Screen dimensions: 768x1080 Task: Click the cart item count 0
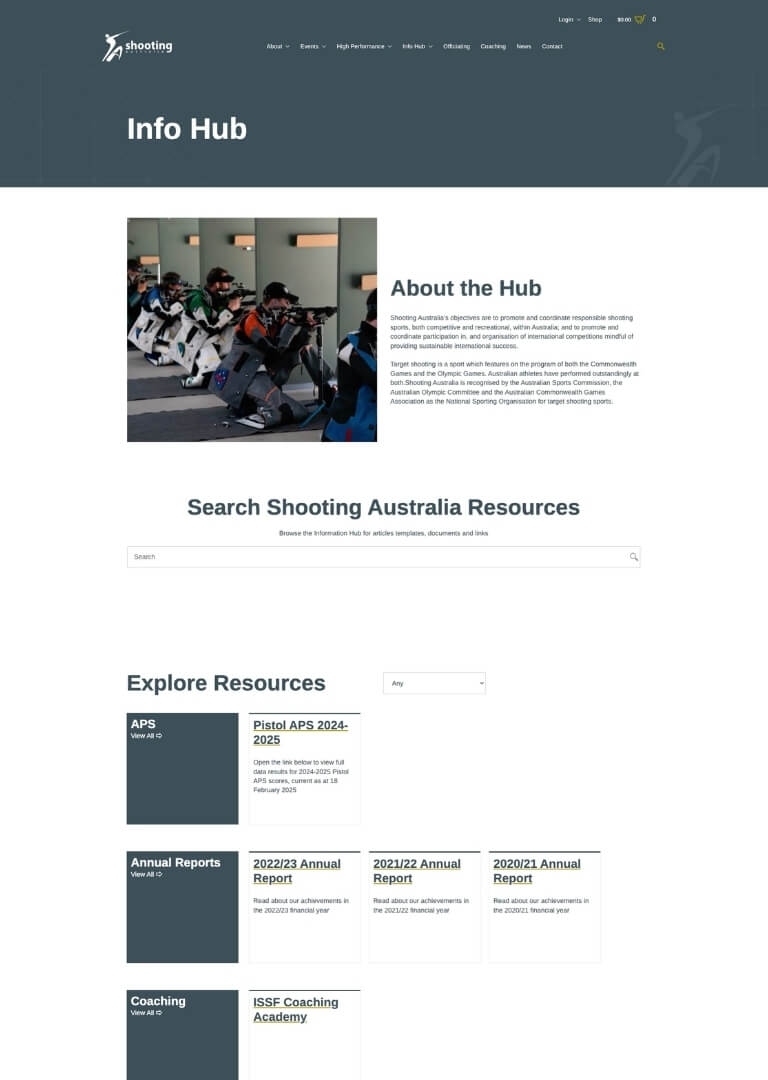(654, 19)
